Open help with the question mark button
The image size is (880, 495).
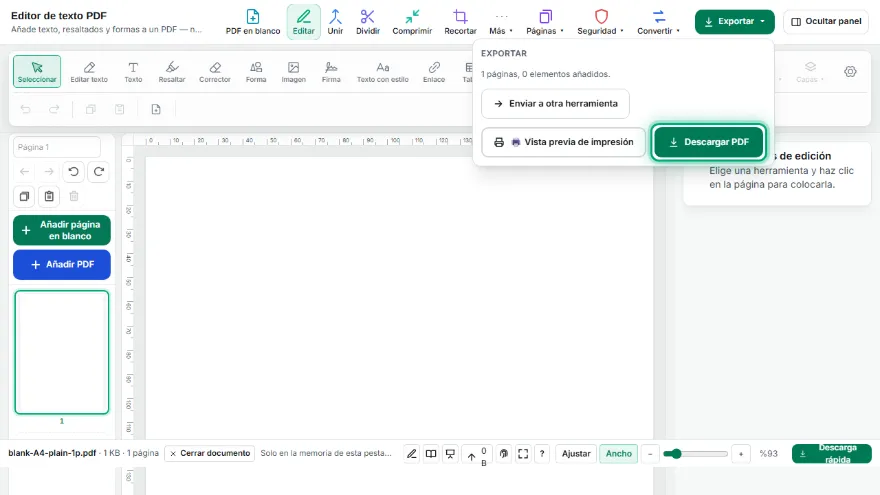tap(542, 453)
